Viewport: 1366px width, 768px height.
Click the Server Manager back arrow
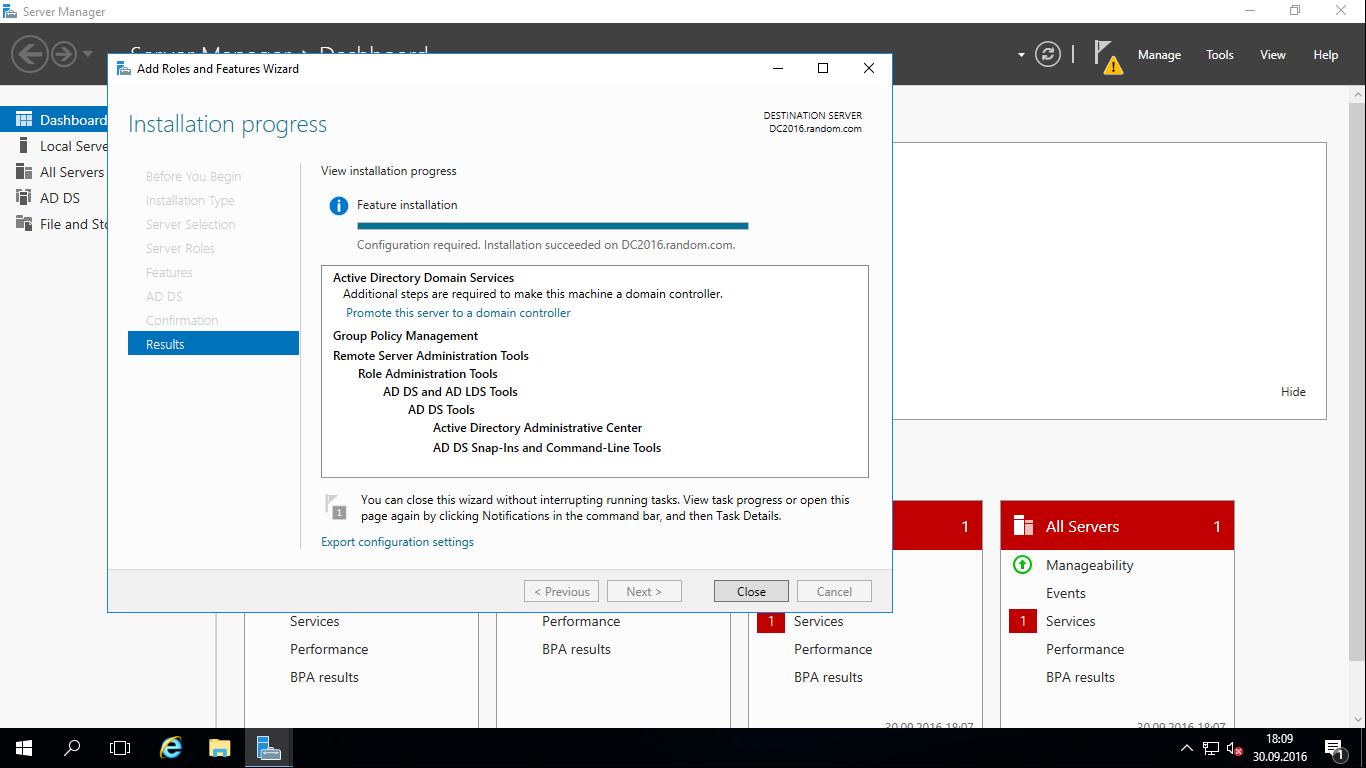pyautogui.click(x=31, y=53)
